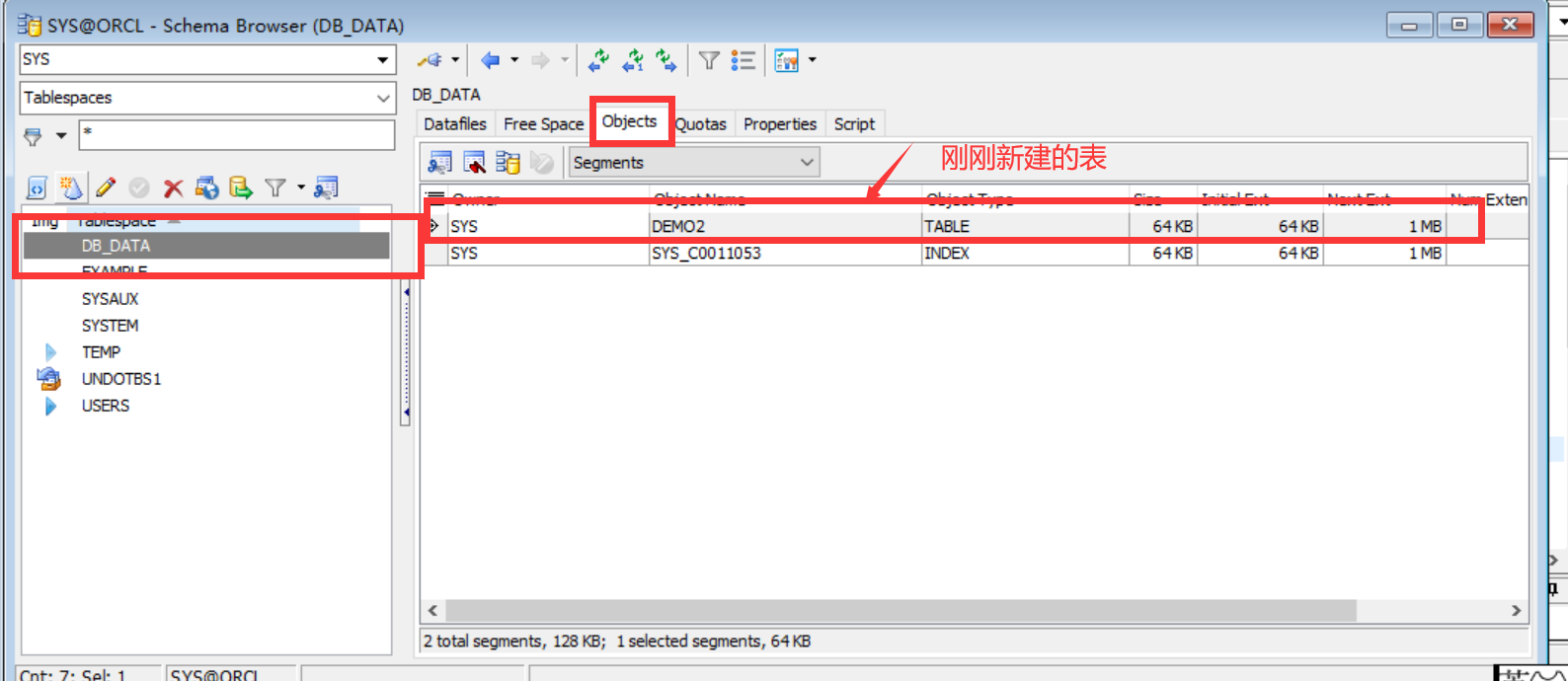Select the TEMP tablespace

pos(101,352)
